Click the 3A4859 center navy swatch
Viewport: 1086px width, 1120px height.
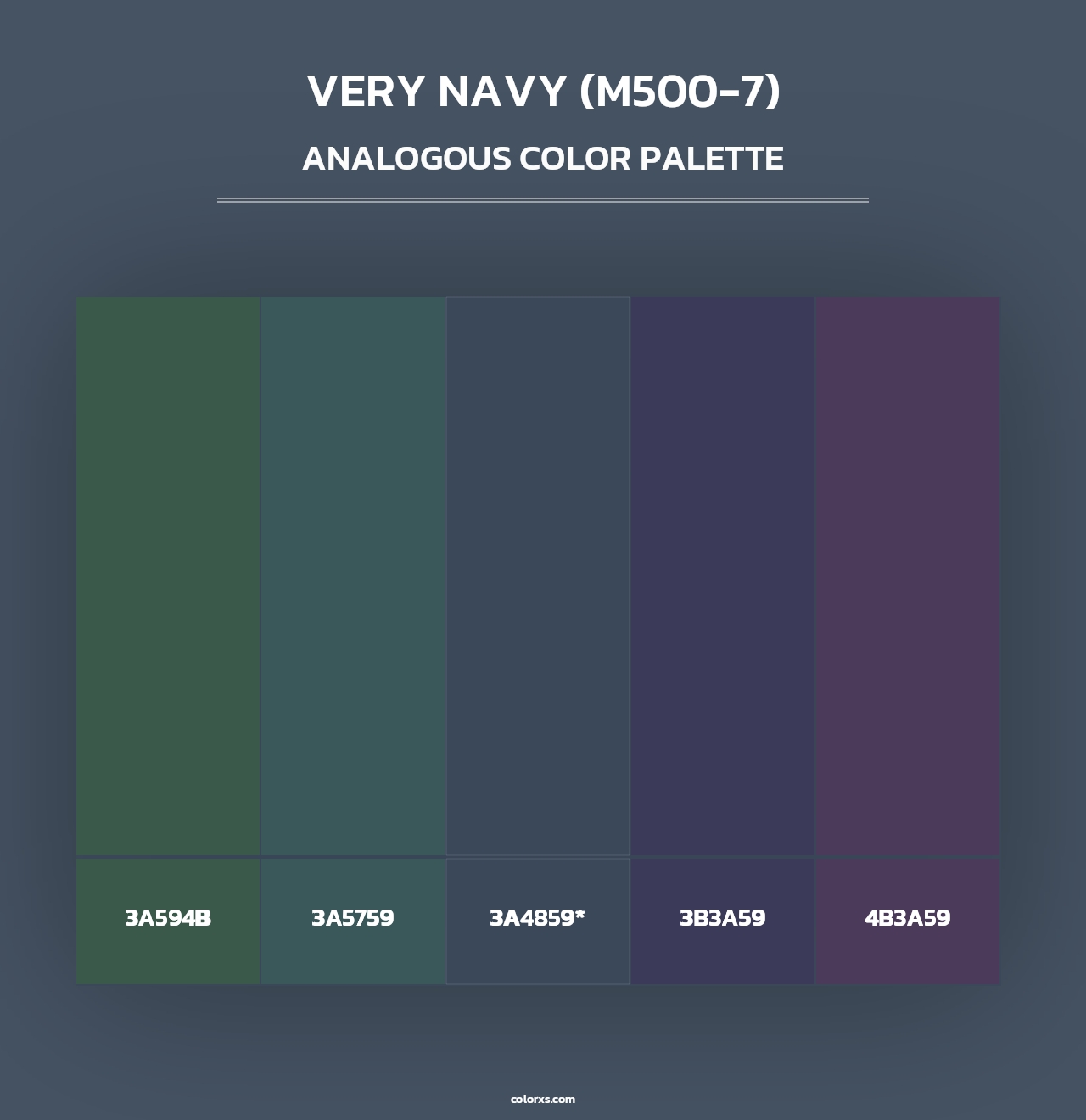(x=538, y=576)
